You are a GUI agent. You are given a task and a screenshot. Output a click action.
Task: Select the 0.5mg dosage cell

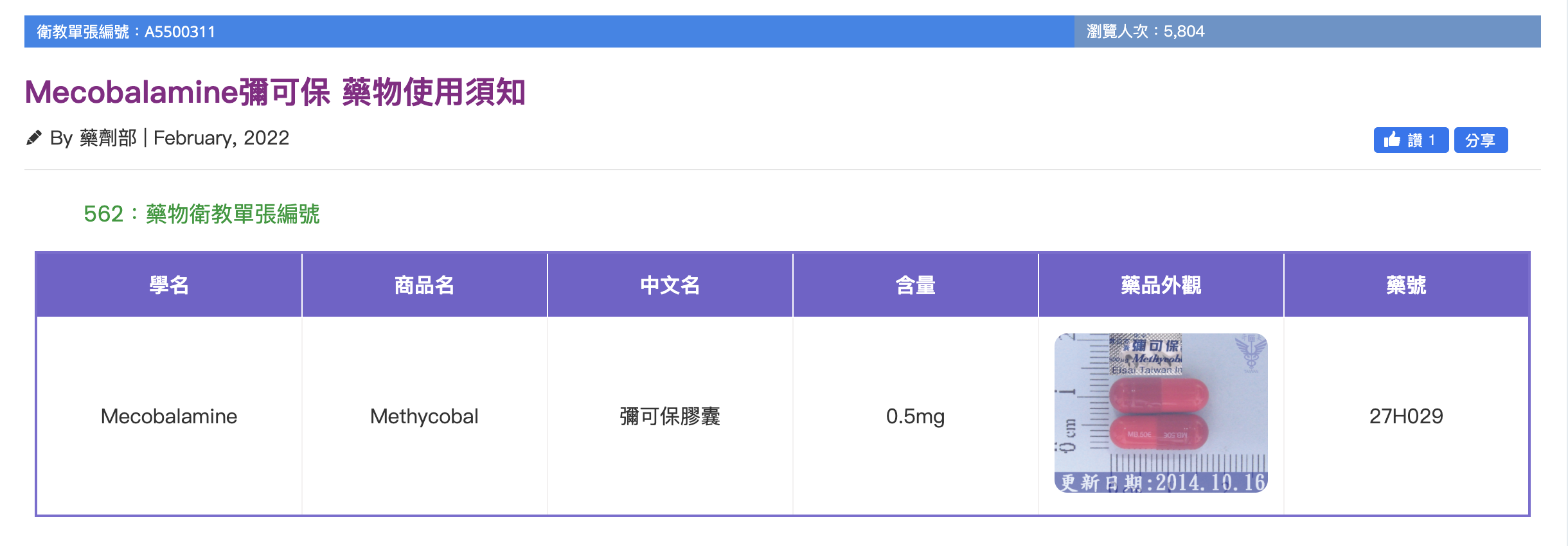916,416
